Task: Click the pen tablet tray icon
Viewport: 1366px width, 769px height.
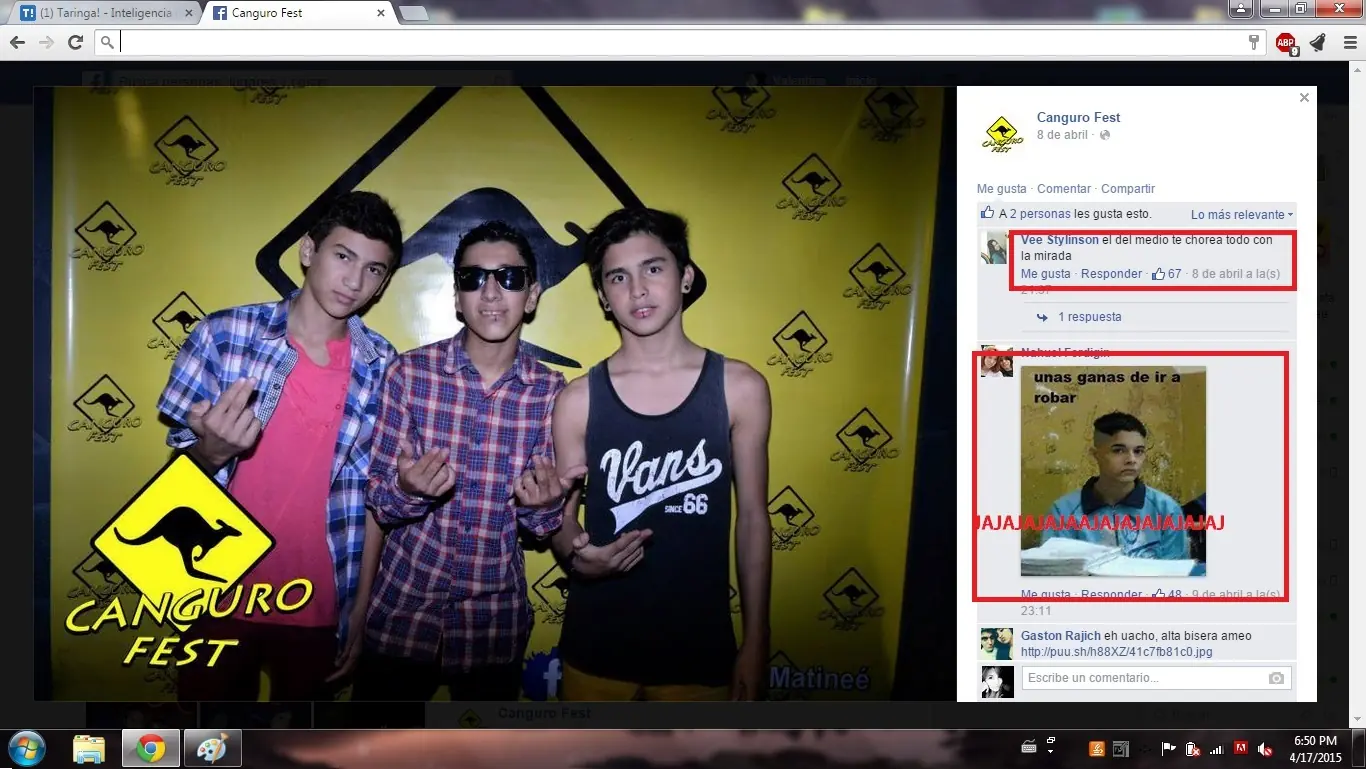Action: tap(1121, 749)
